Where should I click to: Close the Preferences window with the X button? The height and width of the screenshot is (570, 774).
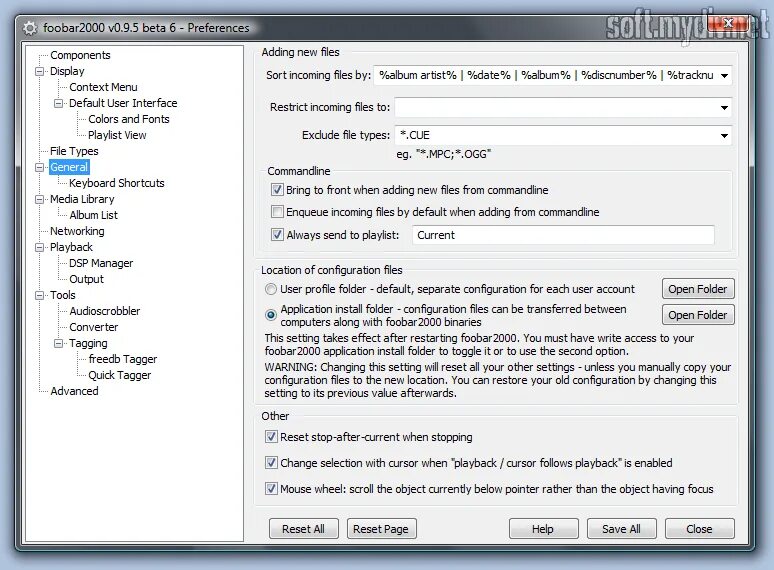[x=728, y=23]
